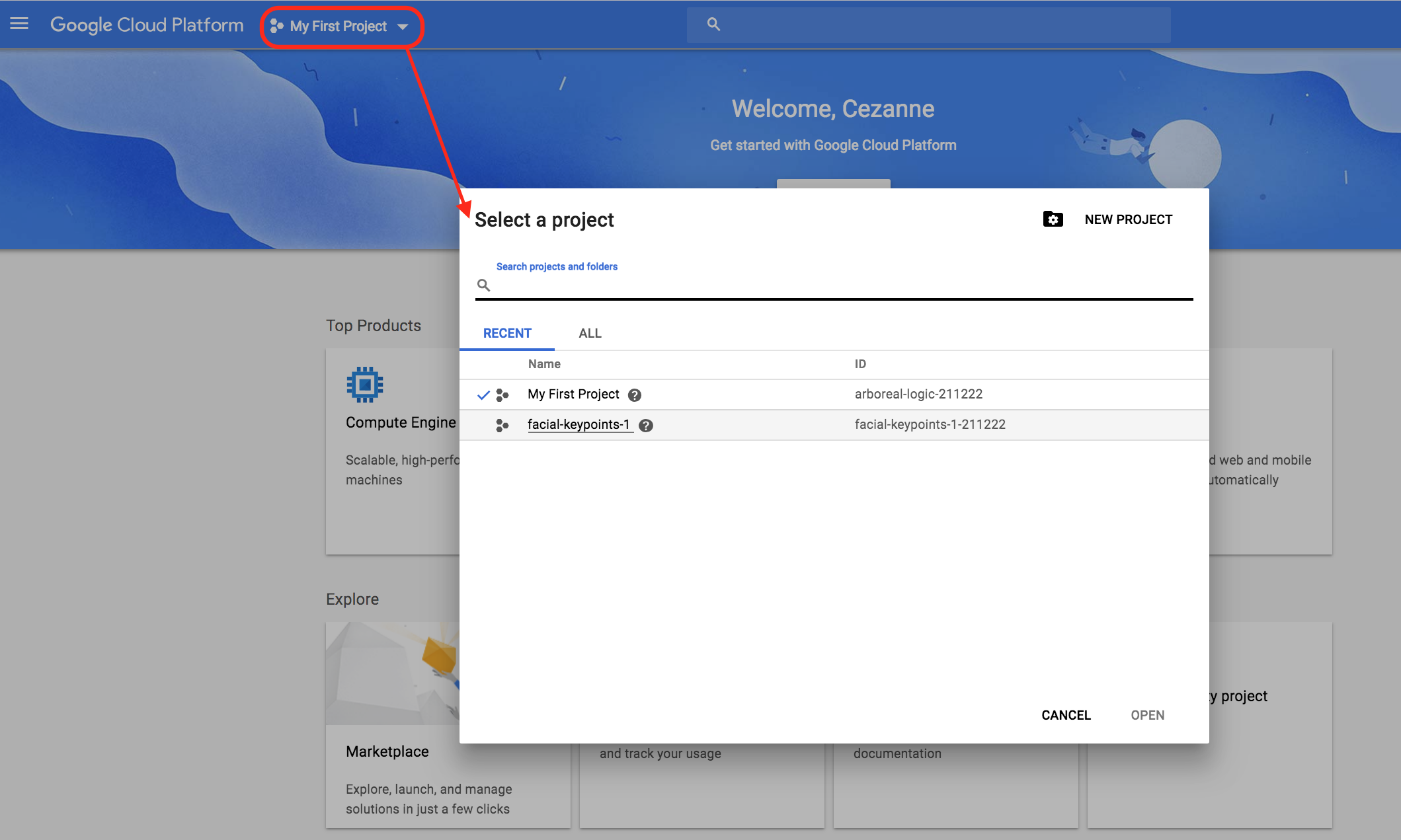Viewport: 1401px width, 840px height.
Task: Open the navigation hamburger menu
Action: coord(19,24)
